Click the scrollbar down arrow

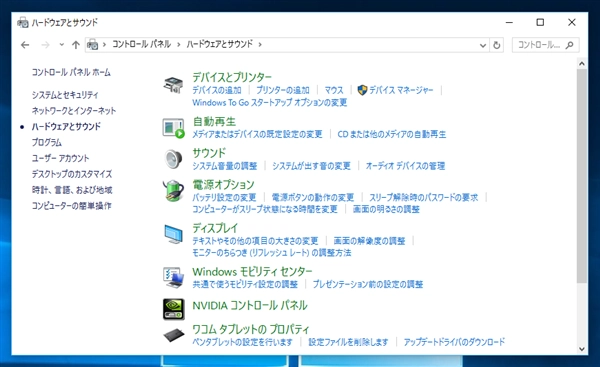[x=582, y=349]
